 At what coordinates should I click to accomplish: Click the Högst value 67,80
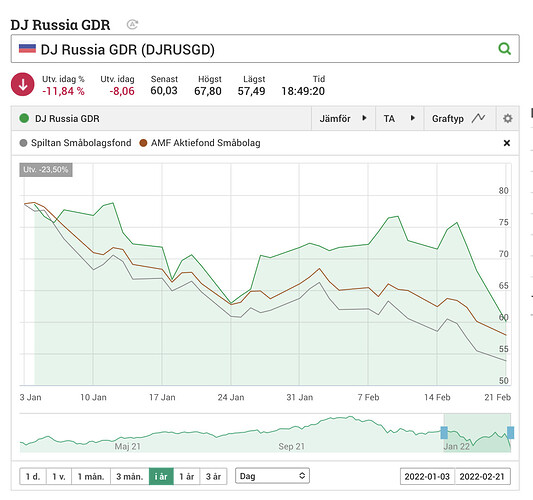click(x=208, y=91)
